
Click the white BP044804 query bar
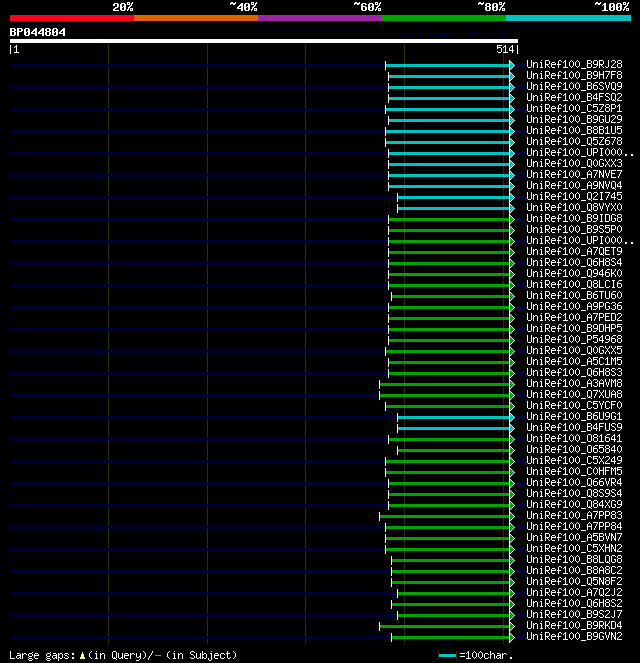264,41
